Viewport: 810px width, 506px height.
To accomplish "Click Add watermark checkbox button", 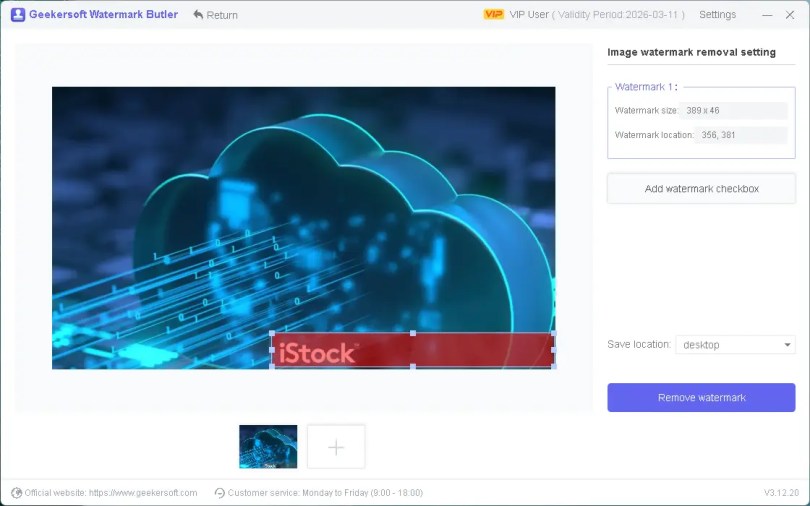I will point(701,188).
